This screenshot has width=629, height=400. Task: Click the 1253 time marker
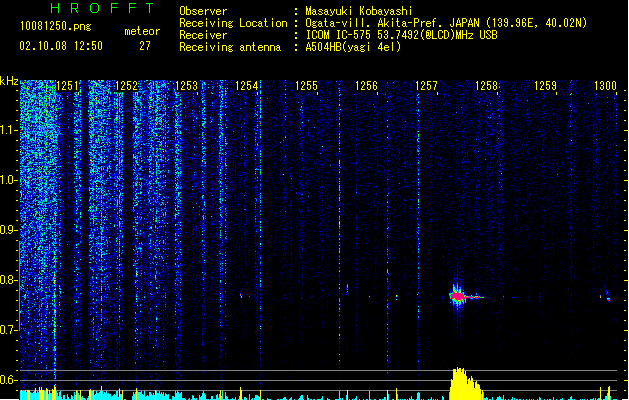(x=187, y=86)
